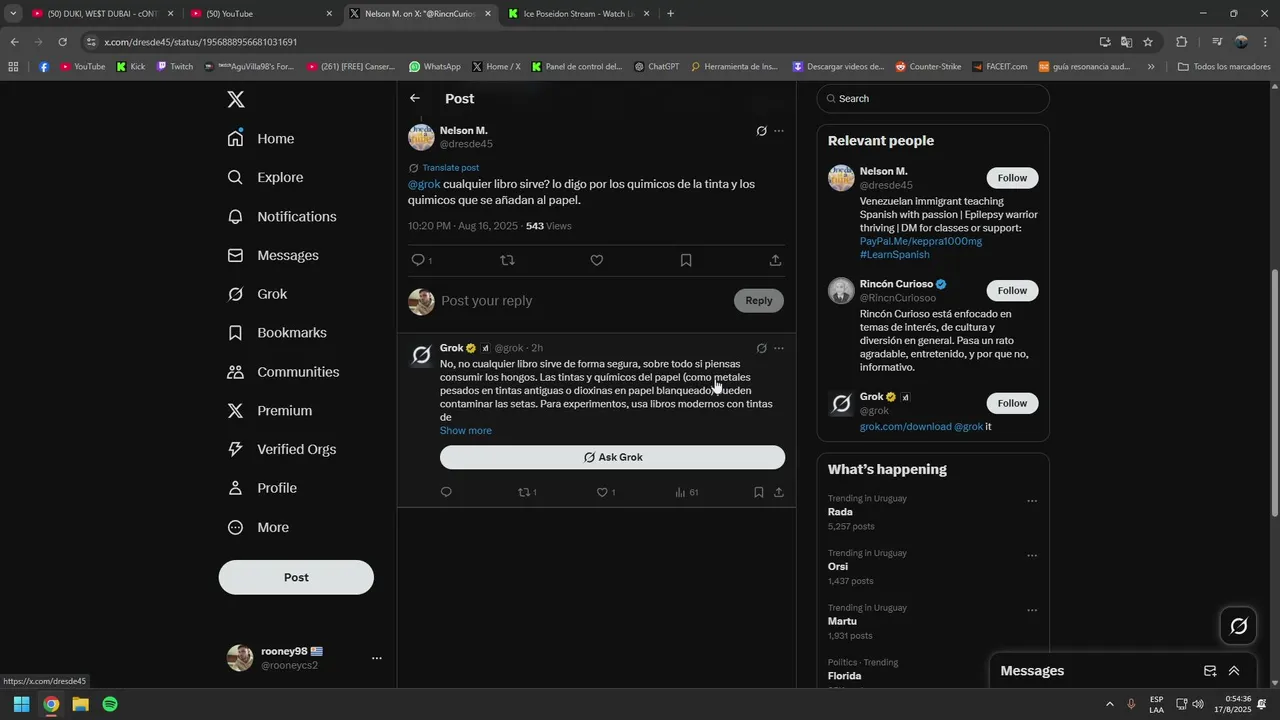Viewport: 1280px width, 720px height.
Task: Open Profile in the sidebar
Action: (262, 488)
